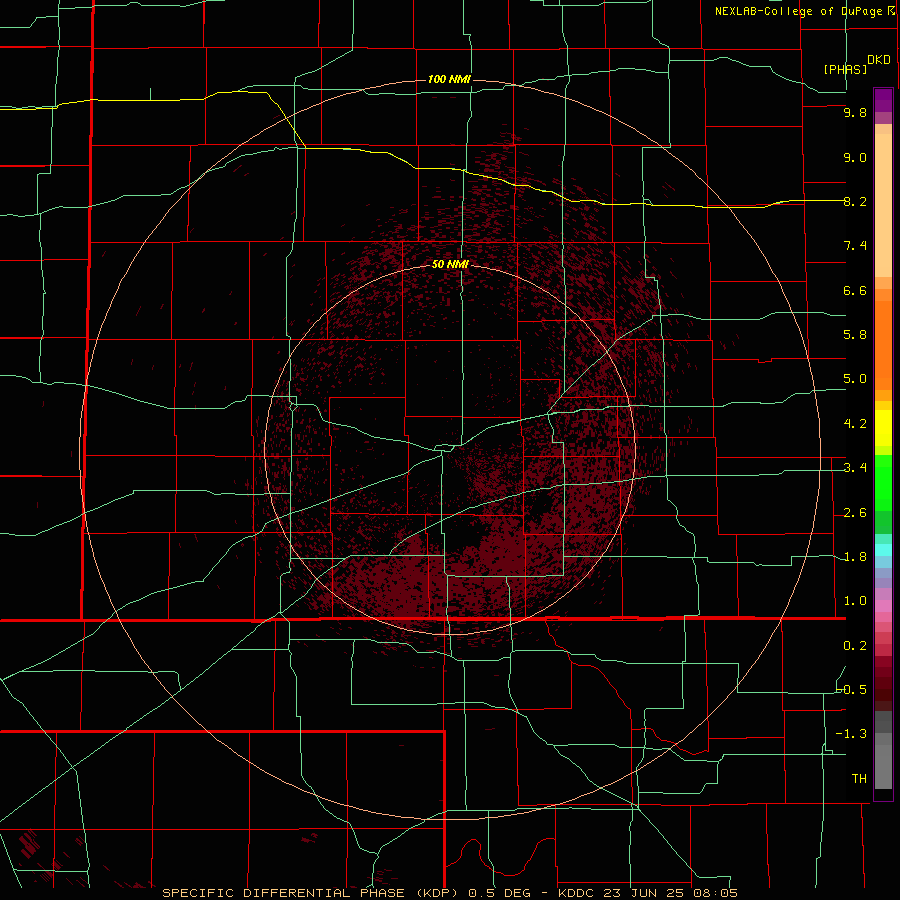Click the 6.6 value on the legend
The height and width of the screenshot is (900, 900).
(x=855, y=290)
